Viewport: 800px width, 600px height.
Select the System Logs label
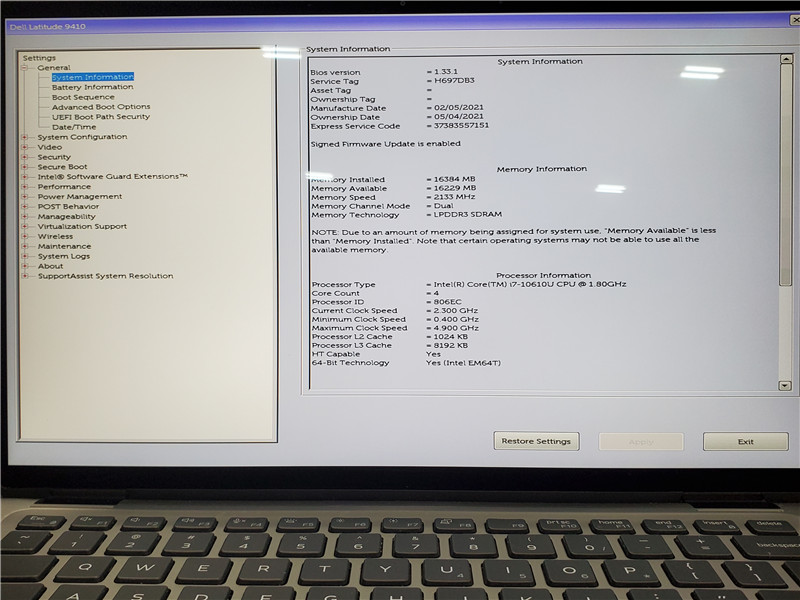pos(64,256)
